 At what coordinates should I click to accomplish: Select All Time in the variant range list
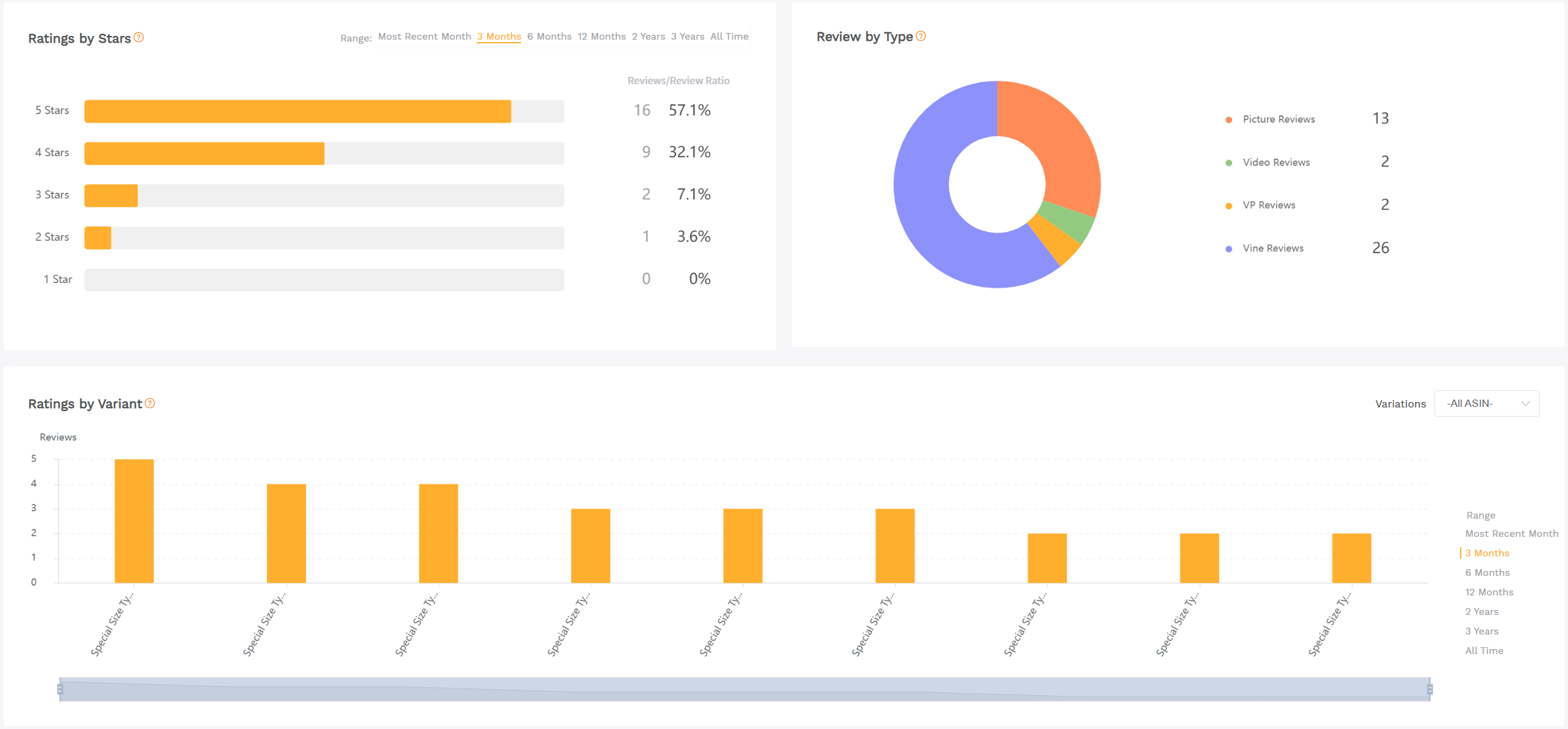1484,650
